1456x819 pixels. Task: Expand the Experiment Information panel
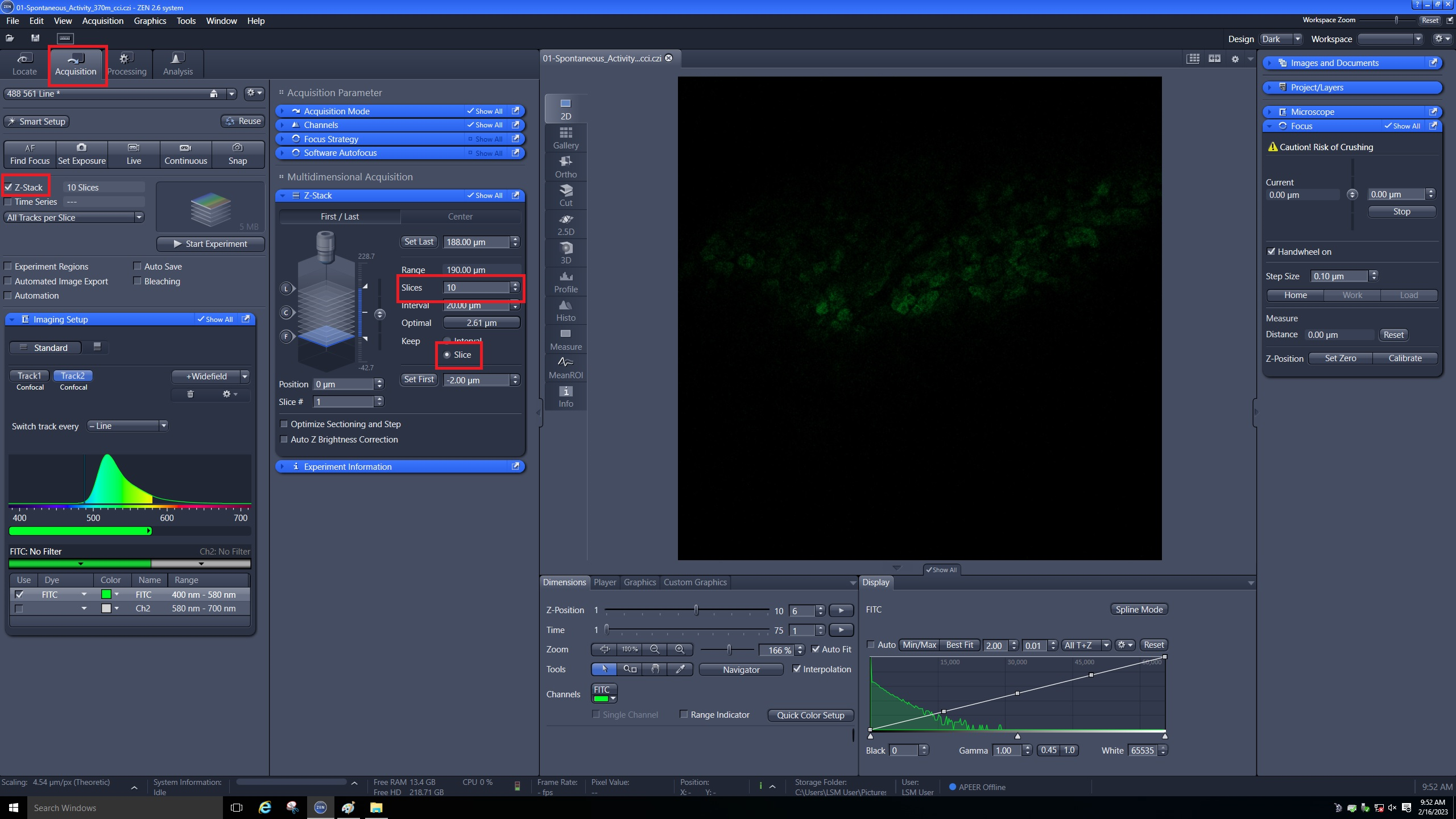tap(347, 466)
